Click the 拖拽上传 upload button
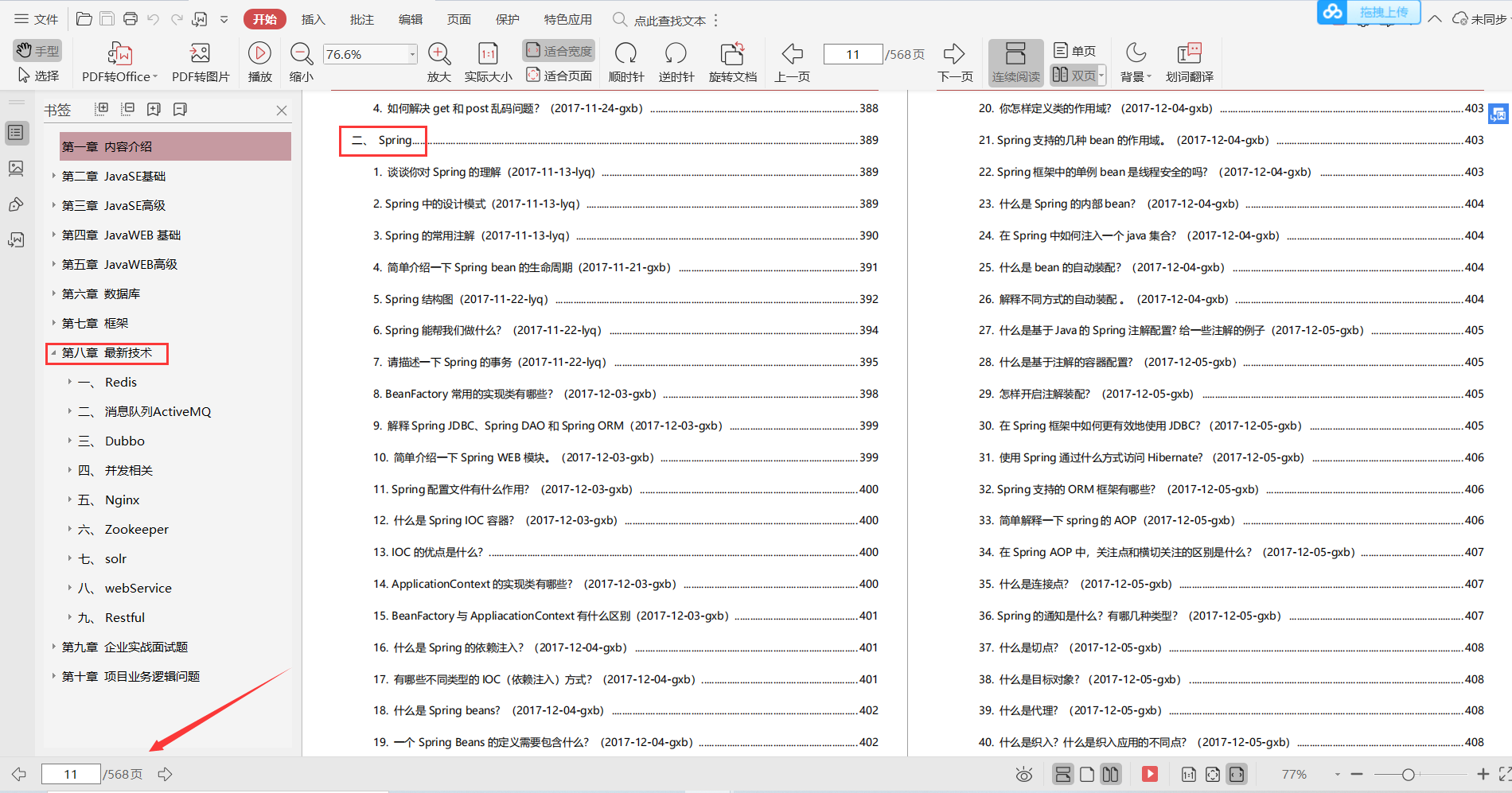 pyautogui.click(x=1370, y=12)
